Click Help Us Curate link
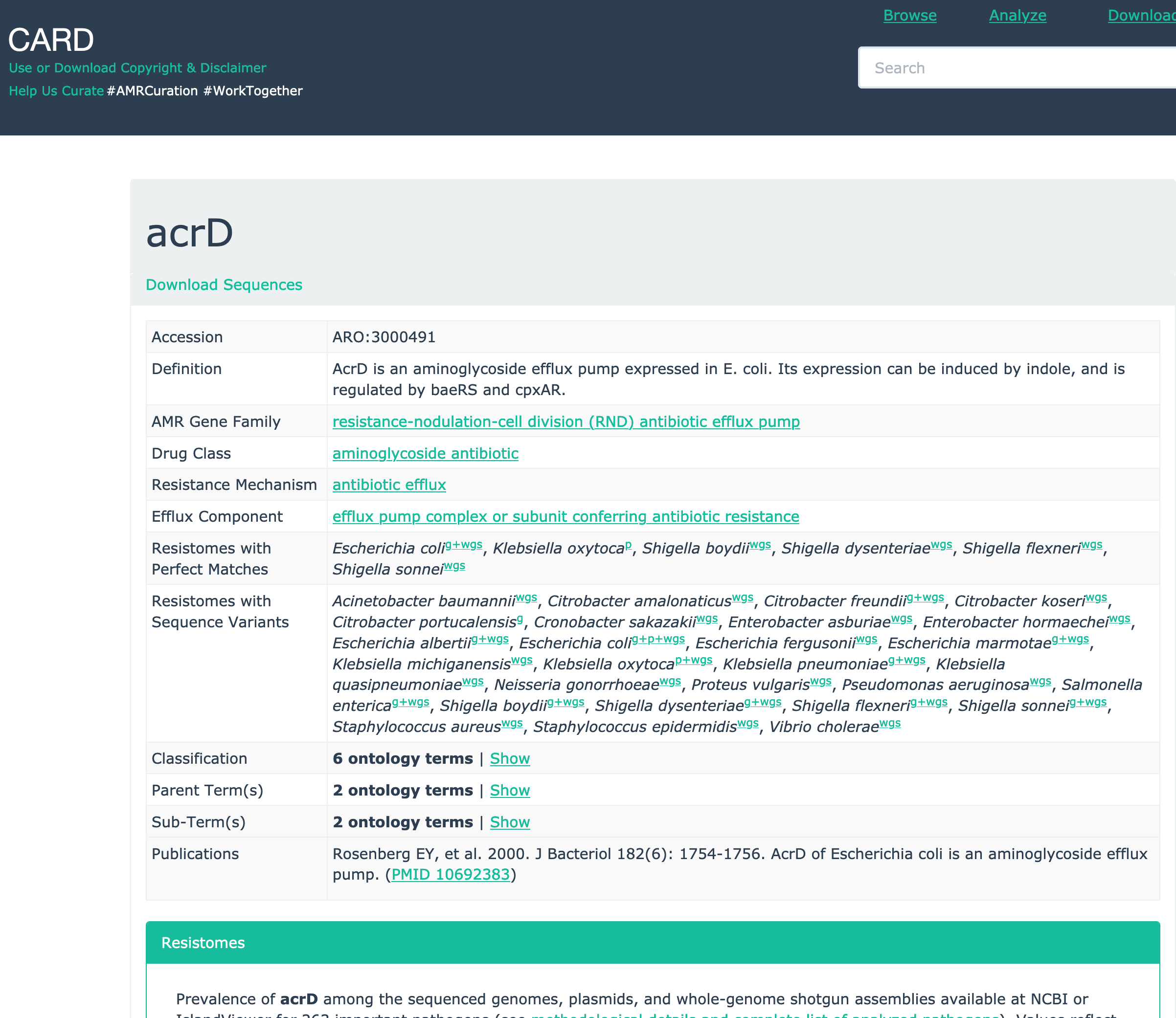1176x1018 pixels. (x=56, y=91)
